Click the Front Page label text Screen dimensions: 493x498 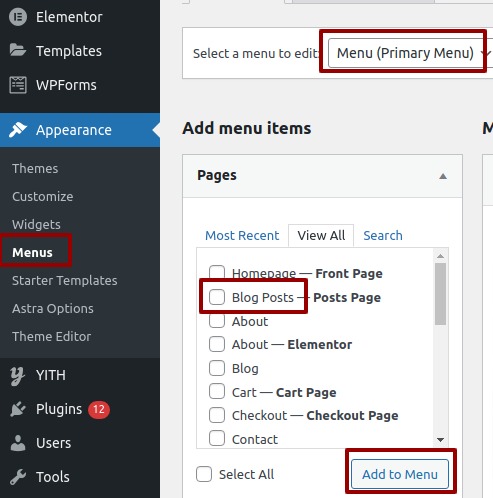coord(349,273)
